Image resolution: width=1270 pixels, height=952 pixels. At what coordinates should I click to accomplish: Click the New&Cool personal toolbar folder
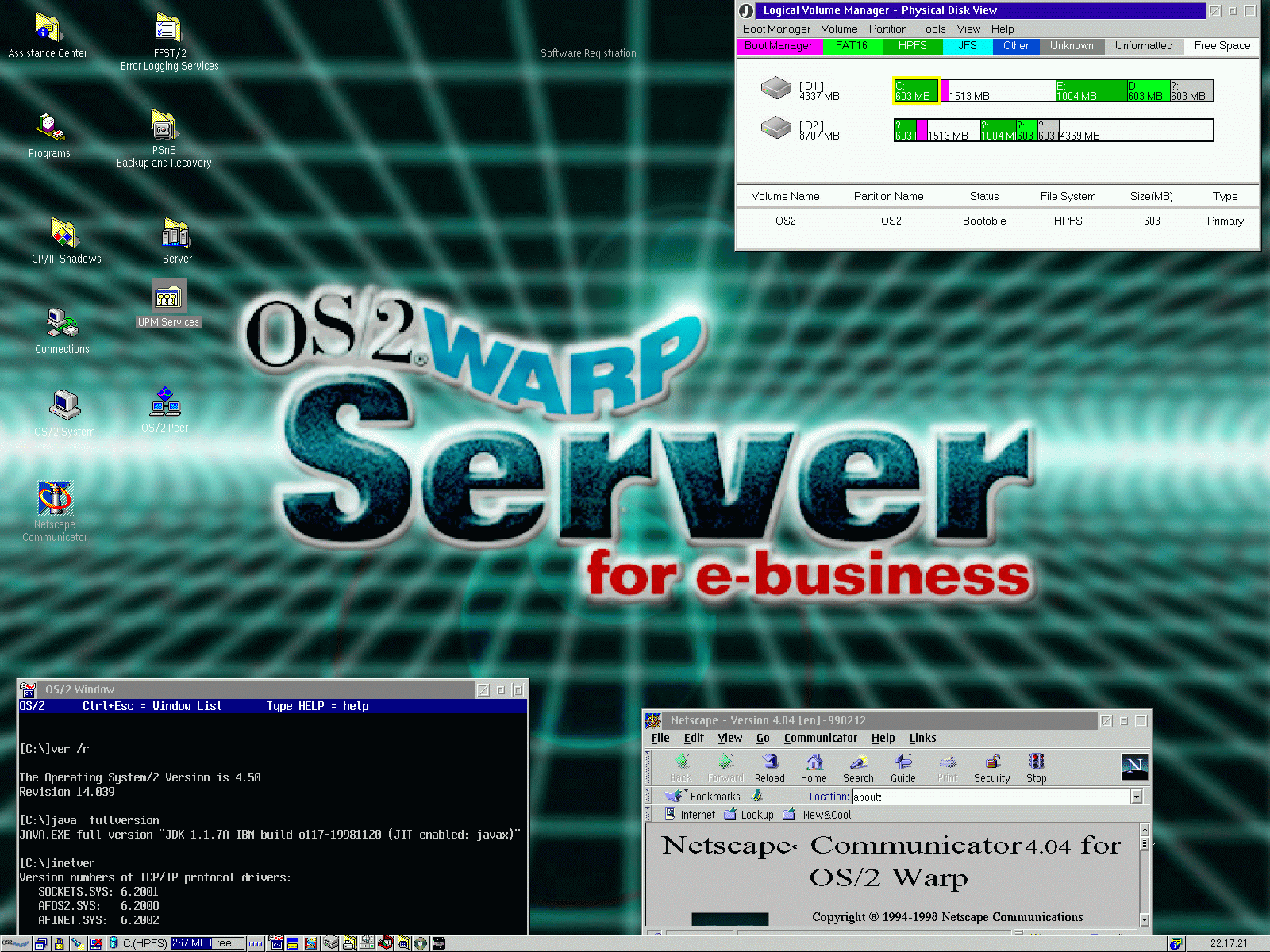click(x=817, y=815)
